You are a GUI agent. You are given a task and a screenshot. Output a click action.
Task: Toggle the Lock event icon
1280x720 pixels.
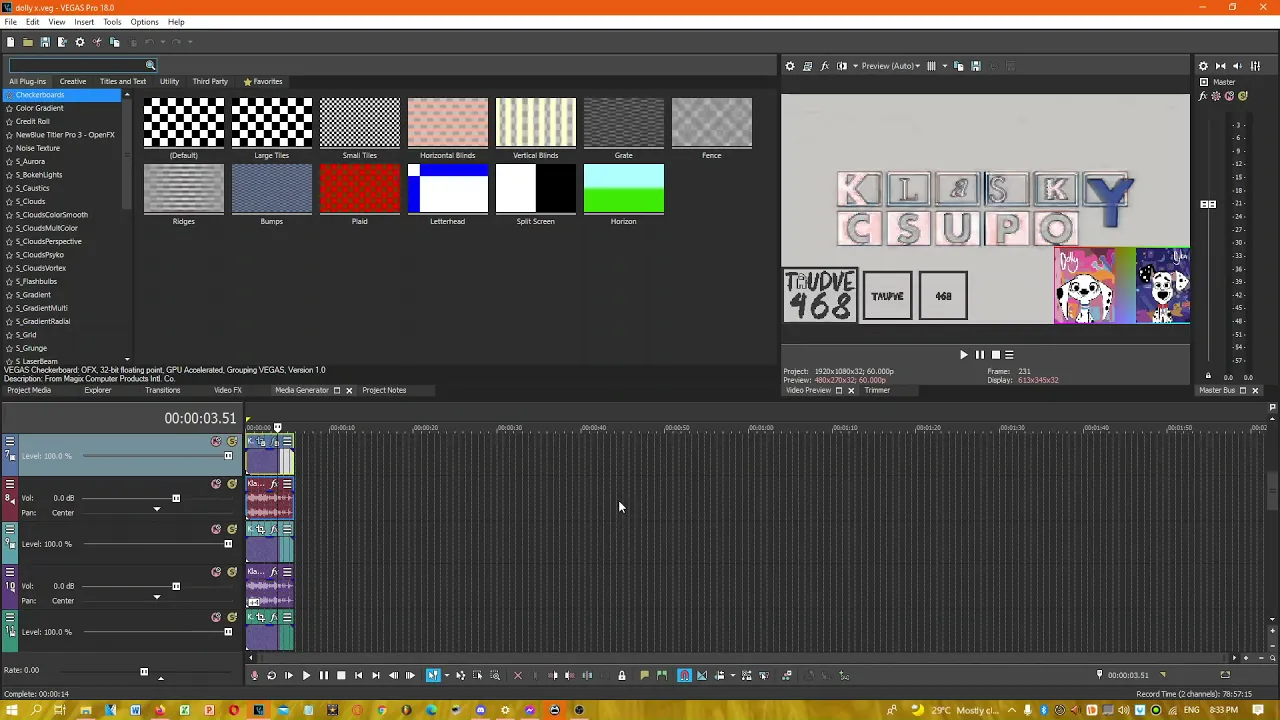point(621,676)
